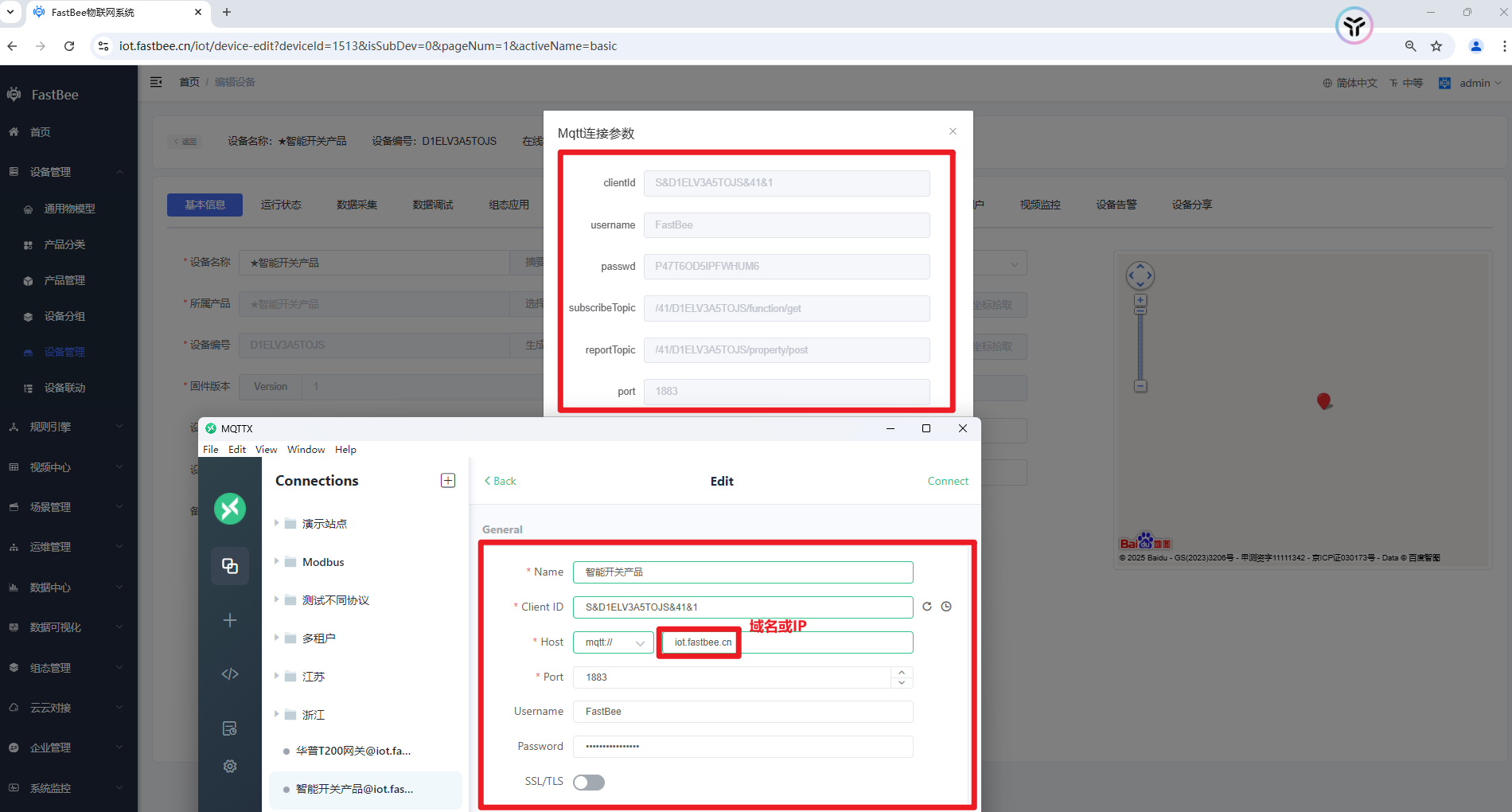Toggle the SSL/TLS switch

point(589,783)
